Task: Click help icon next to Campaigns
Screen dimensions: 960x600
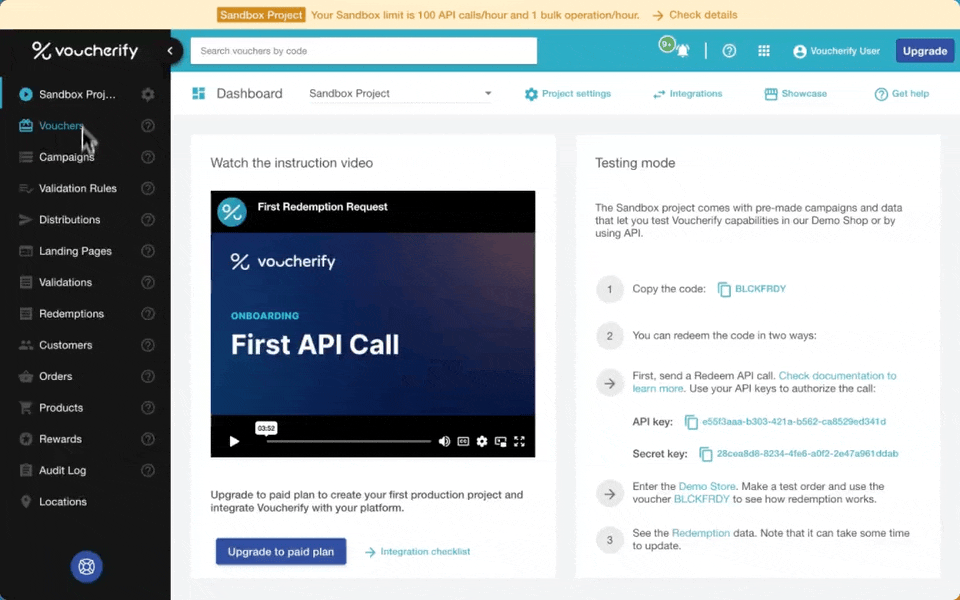Action: coord(148,157)
